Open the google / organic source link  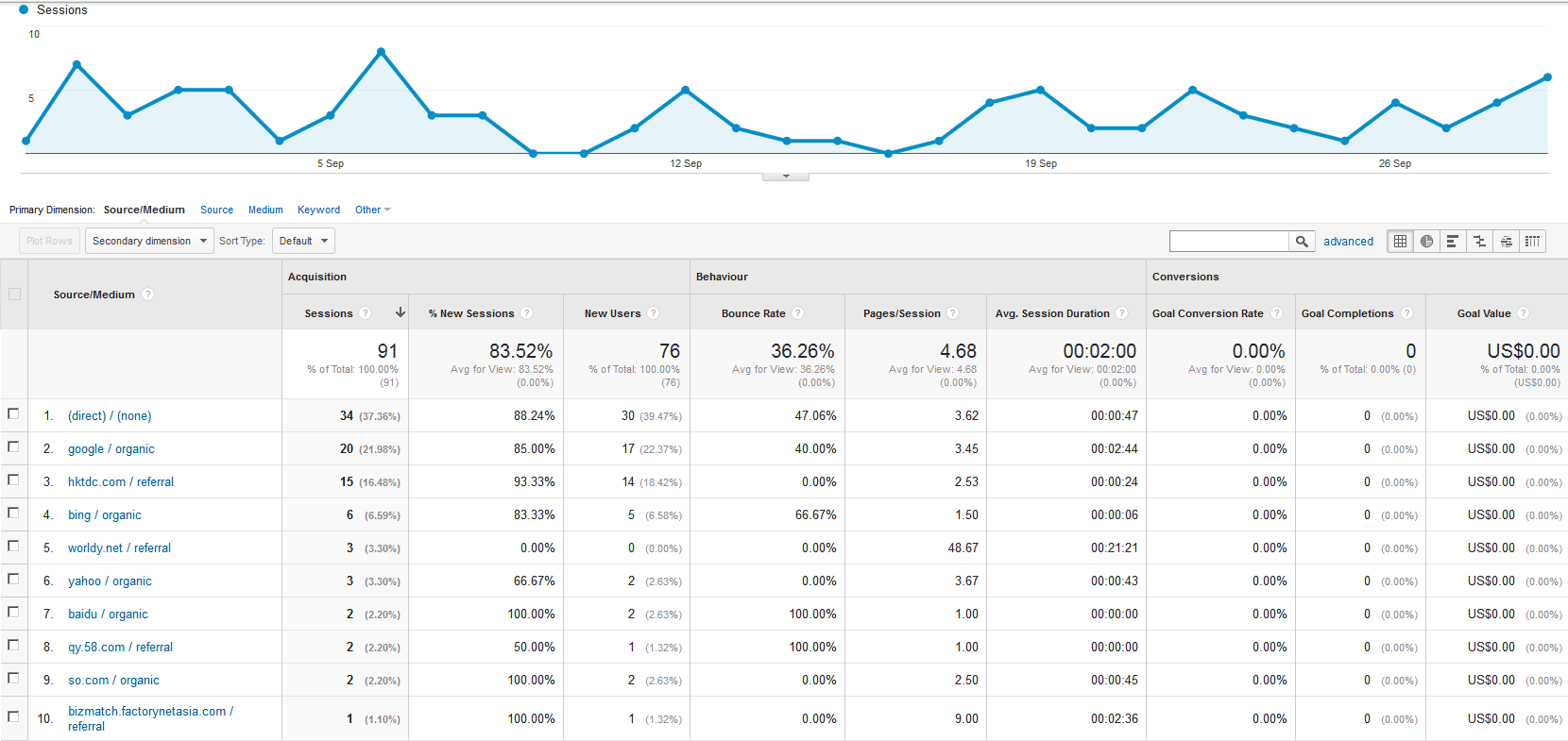[111, 448]
